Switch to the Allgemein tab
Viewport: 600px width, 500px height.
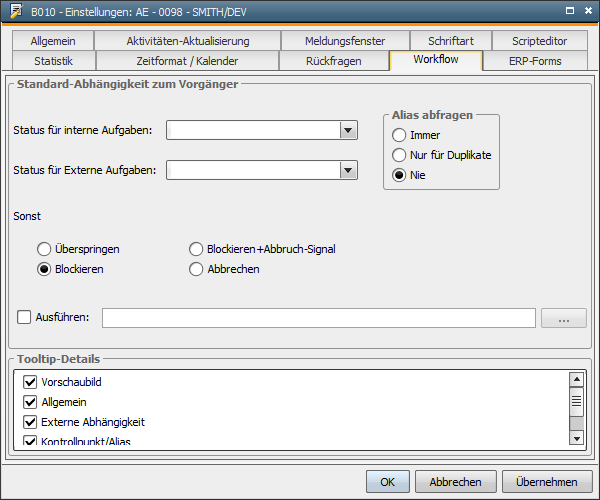coord(53,41)
